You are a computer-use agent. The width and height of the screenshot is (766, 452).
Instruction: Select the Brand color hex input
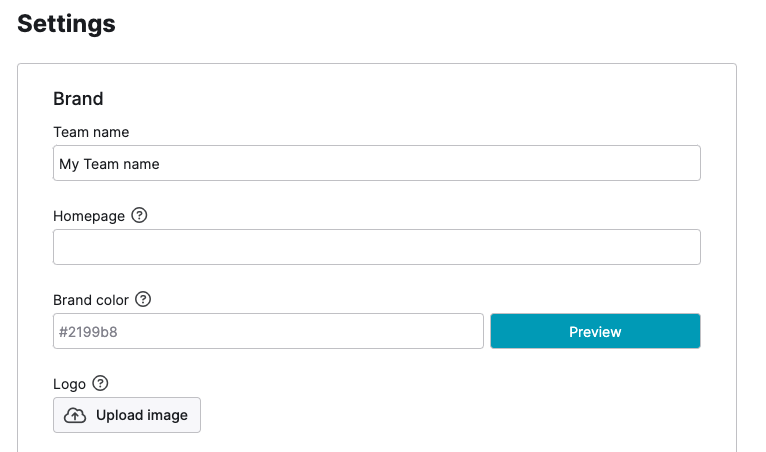pos(268,331)
